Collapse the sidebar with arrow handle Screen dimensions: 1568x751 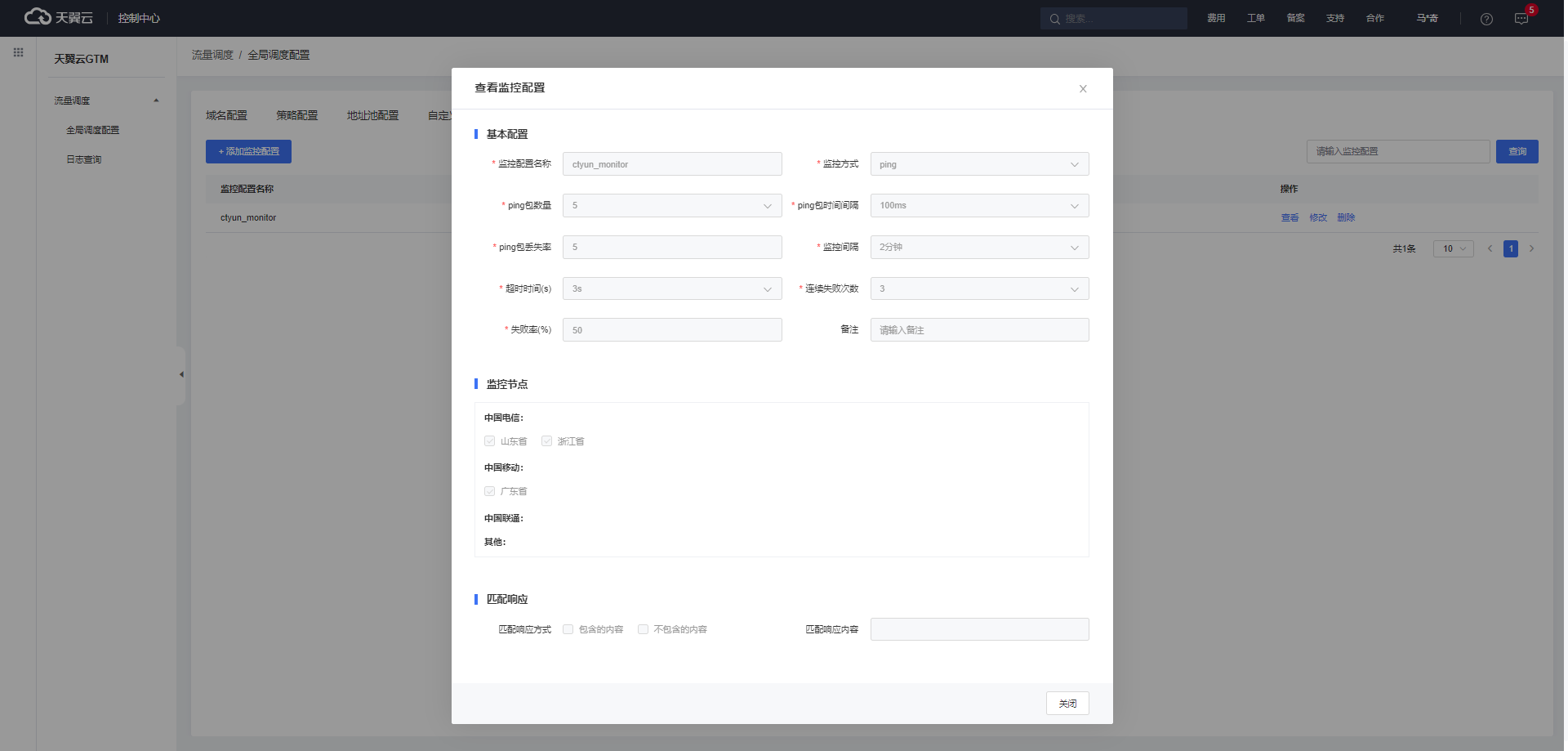coord(181,374)
